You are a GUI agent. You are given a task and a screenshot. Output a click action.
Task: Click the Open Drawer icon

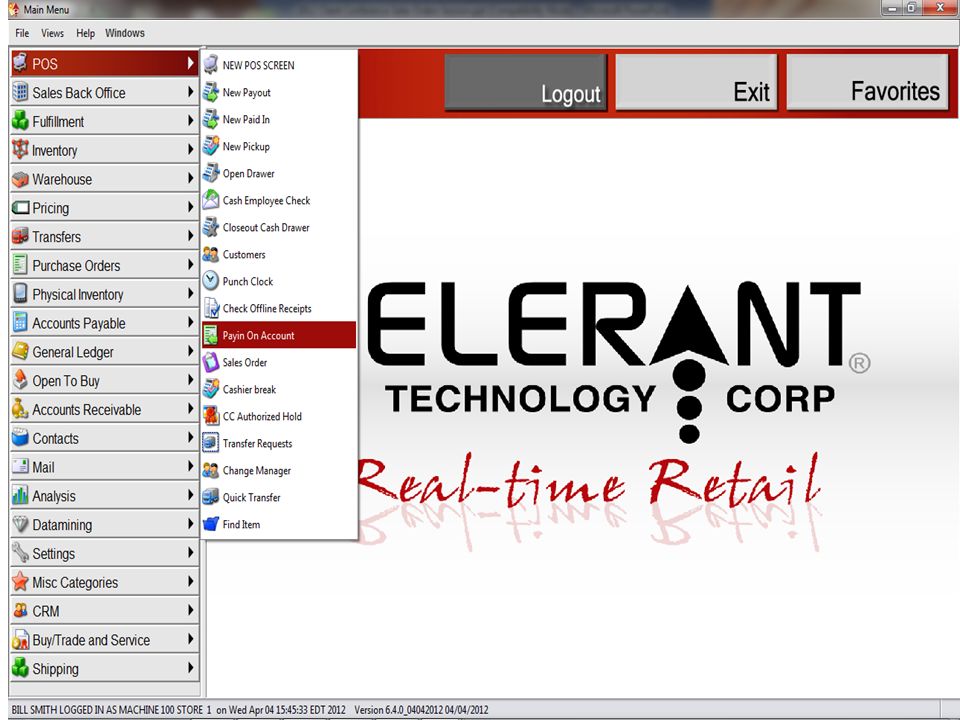click(211, 173)
